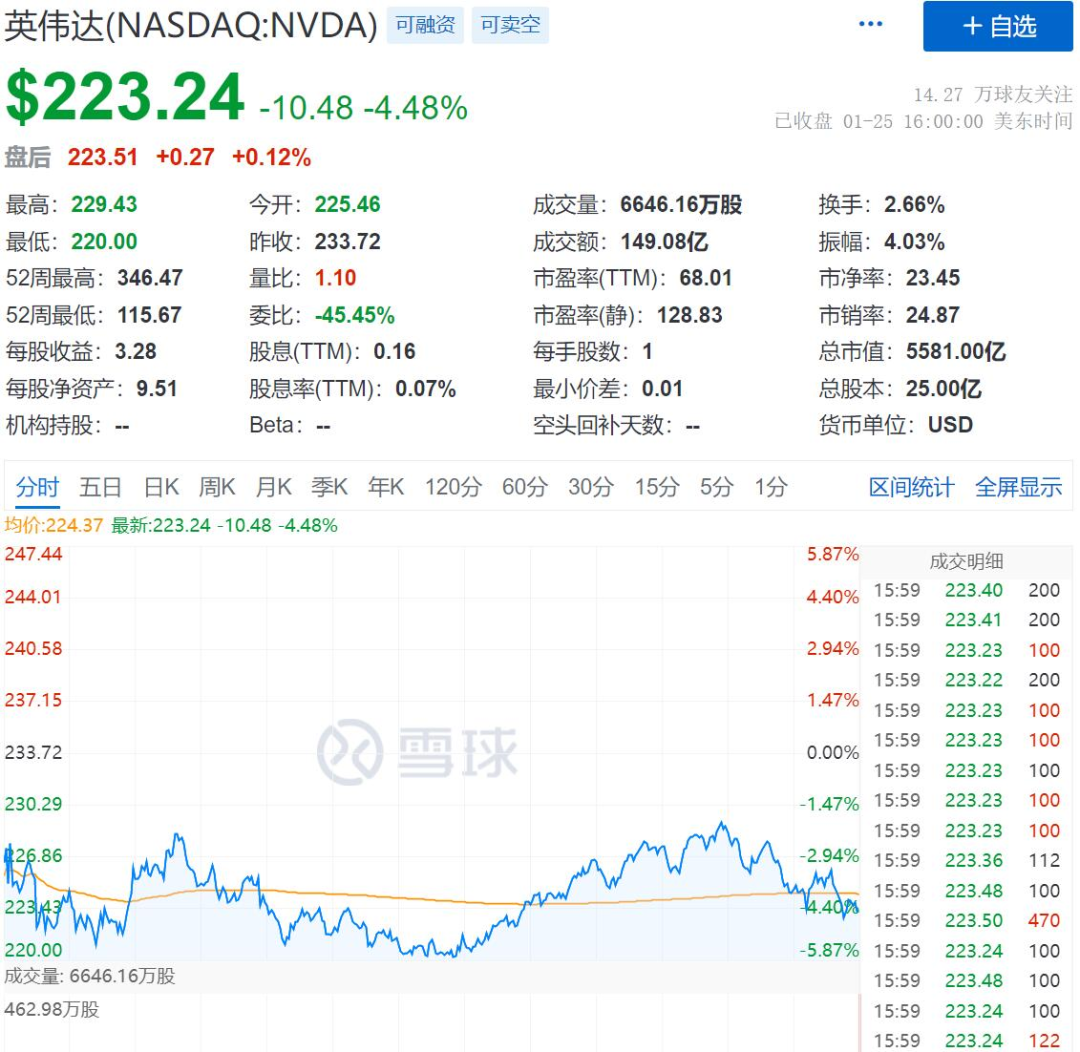Image resolution: width=1080 pixels, height=1052 pixels.
Task: Switch to the 五日 chart tab
Action: pos(101,487)
